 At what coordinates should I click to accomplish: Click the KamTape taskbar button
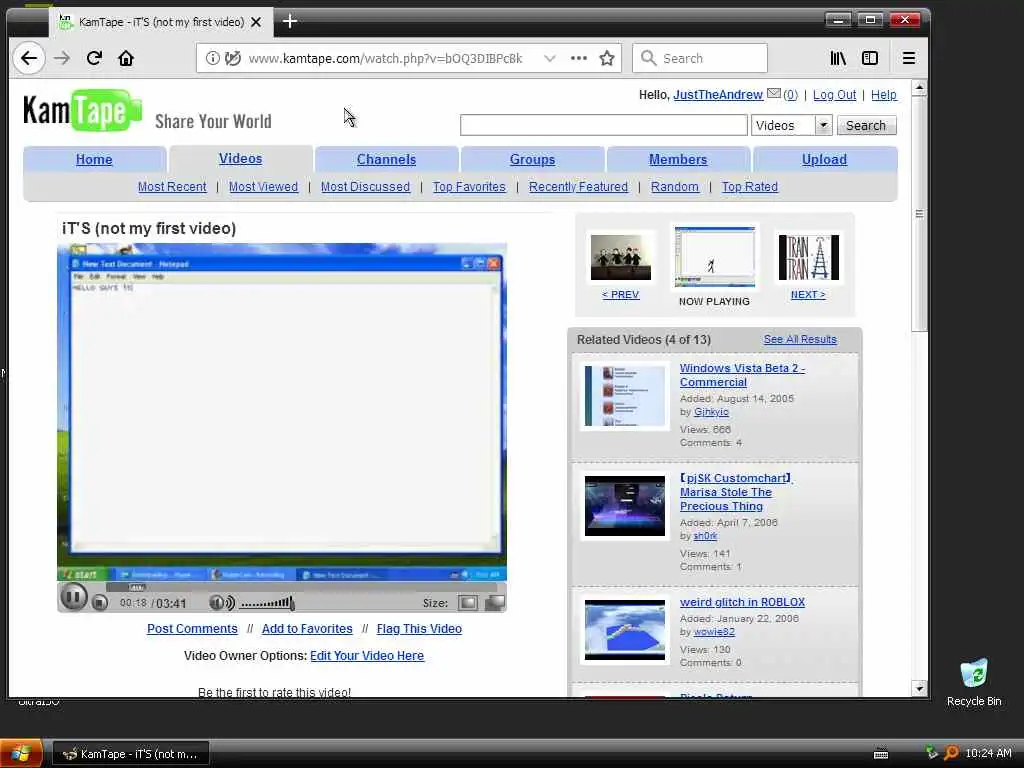click(x=131, y=754)
